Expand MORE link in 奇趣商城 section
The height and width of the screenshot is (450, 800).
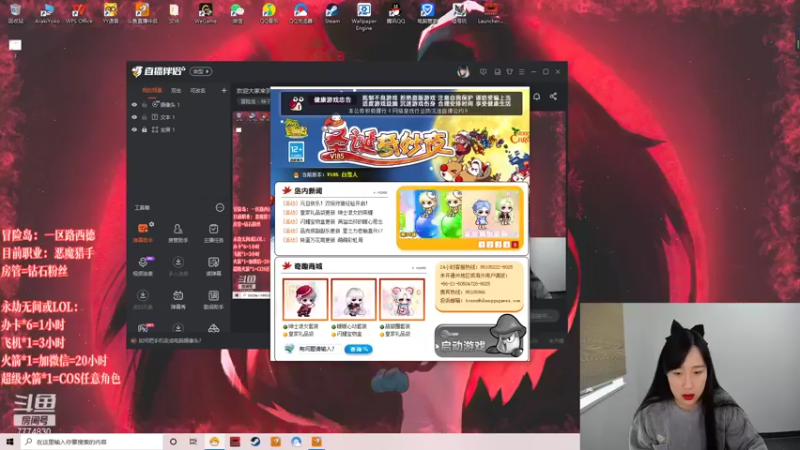click(x=418, y=268)
